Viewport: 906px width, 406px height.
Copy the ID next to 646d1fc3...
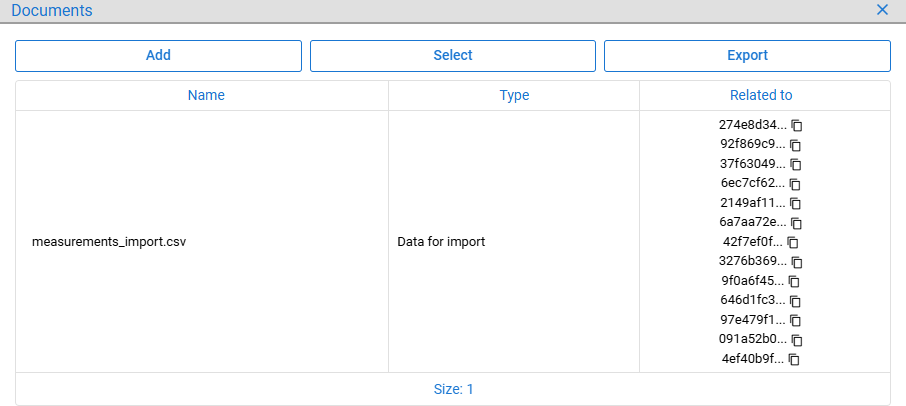[795, 301]
